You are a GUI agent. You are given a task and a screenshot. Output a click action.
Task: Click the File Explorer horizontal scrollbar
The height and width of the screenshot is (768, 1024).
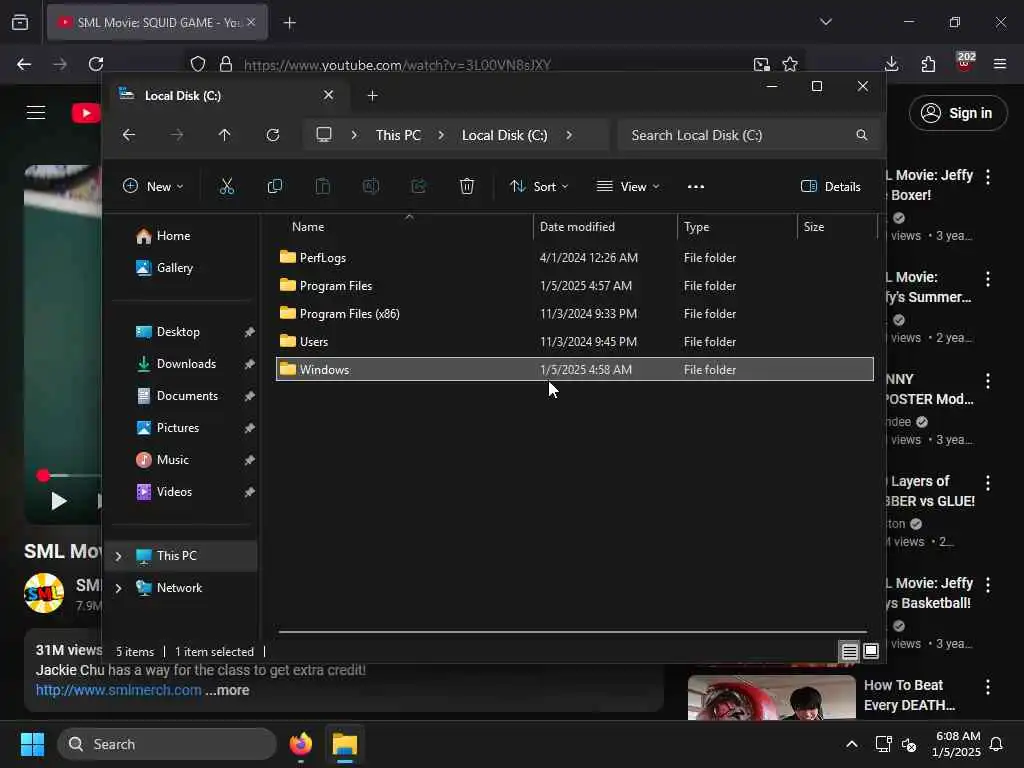[x=572, y=632]
